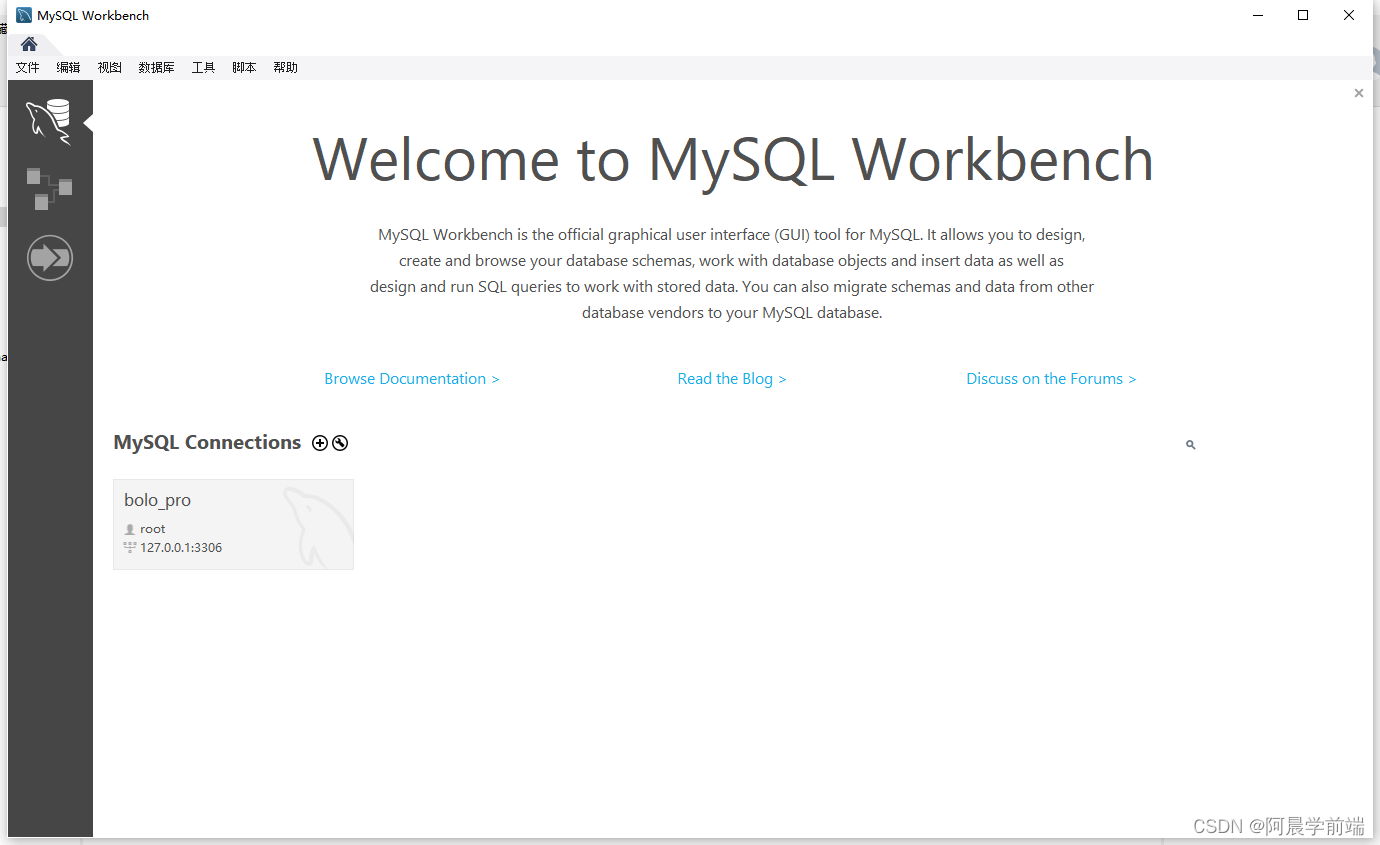Add a new MySQL connection (plus icon)
The image size is (1380, 845).
tap(320, 443)
